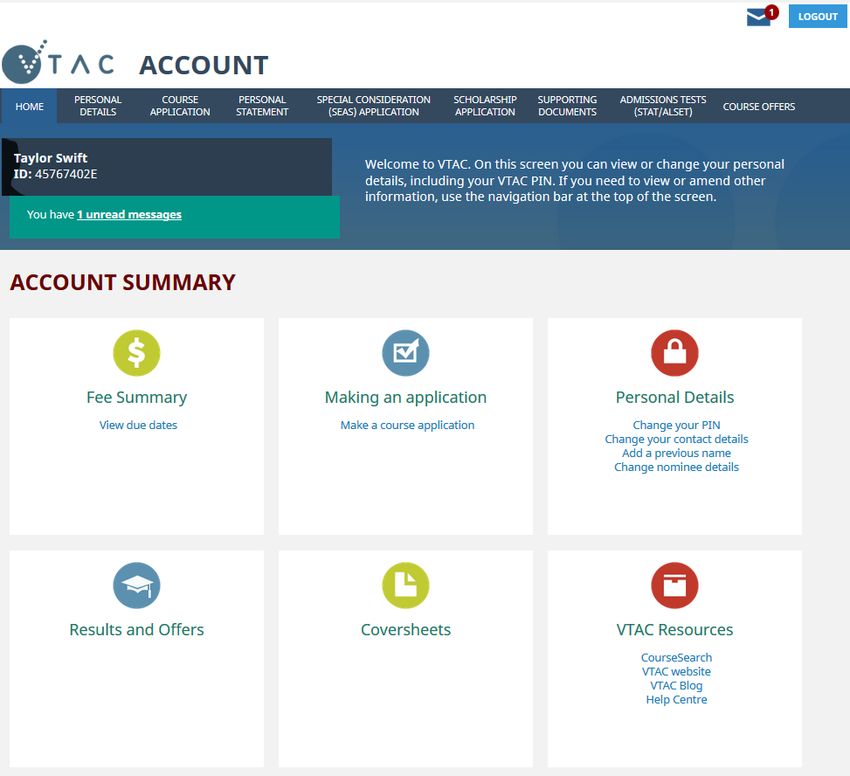Open the View due dates link
850x776 pixels.
click(138, 425)
